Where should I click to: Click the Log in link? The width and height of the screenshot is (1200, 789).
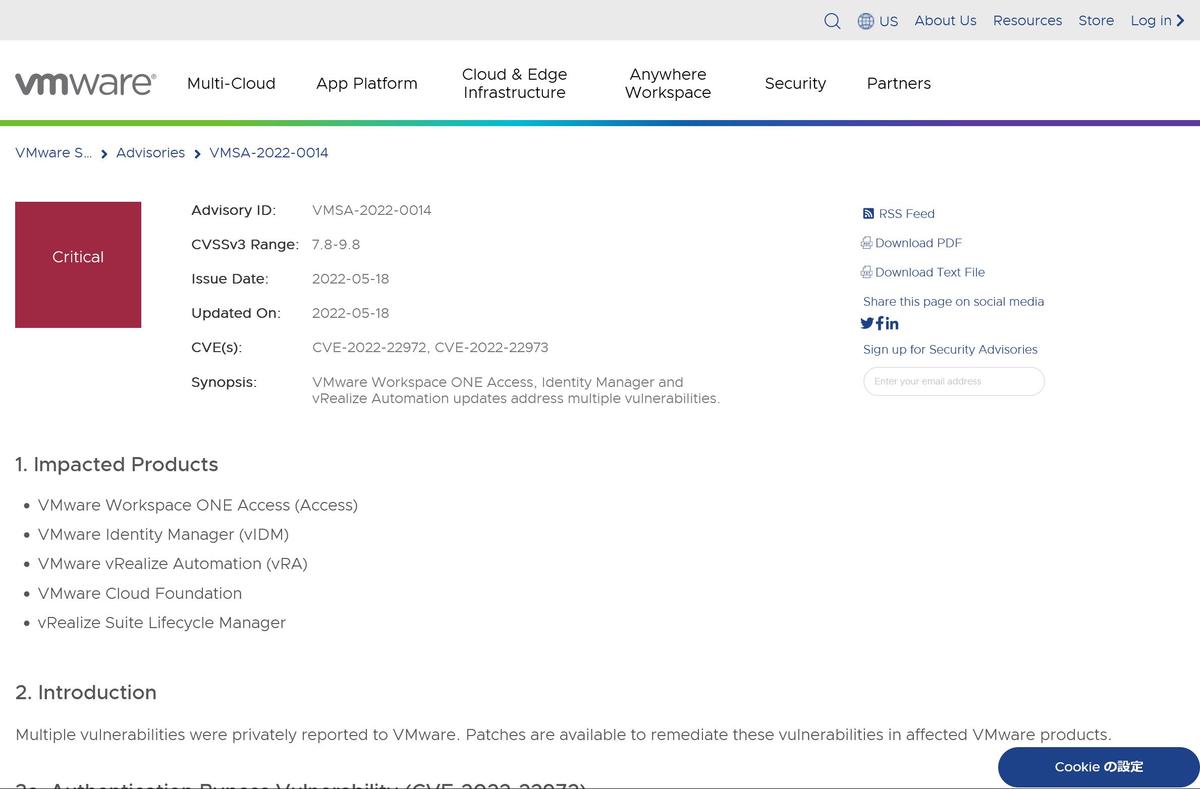[x=1151, y=21]
